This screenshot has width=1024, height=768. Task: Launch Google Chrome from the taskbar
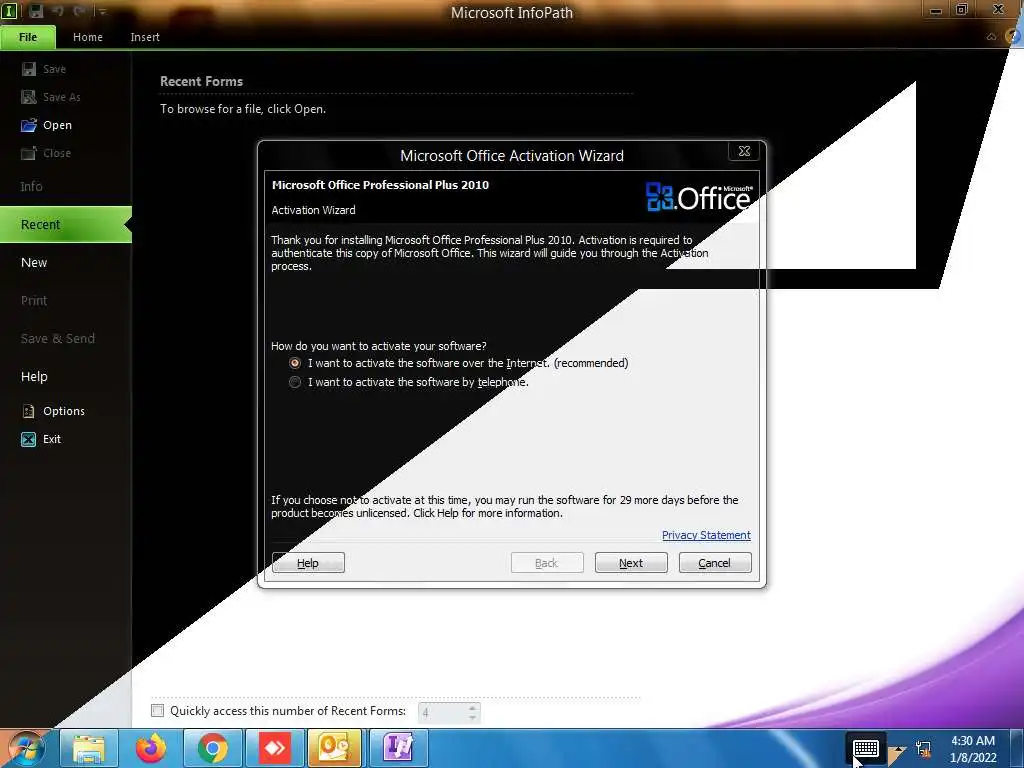pyautogui.click(x=212, y=748)
